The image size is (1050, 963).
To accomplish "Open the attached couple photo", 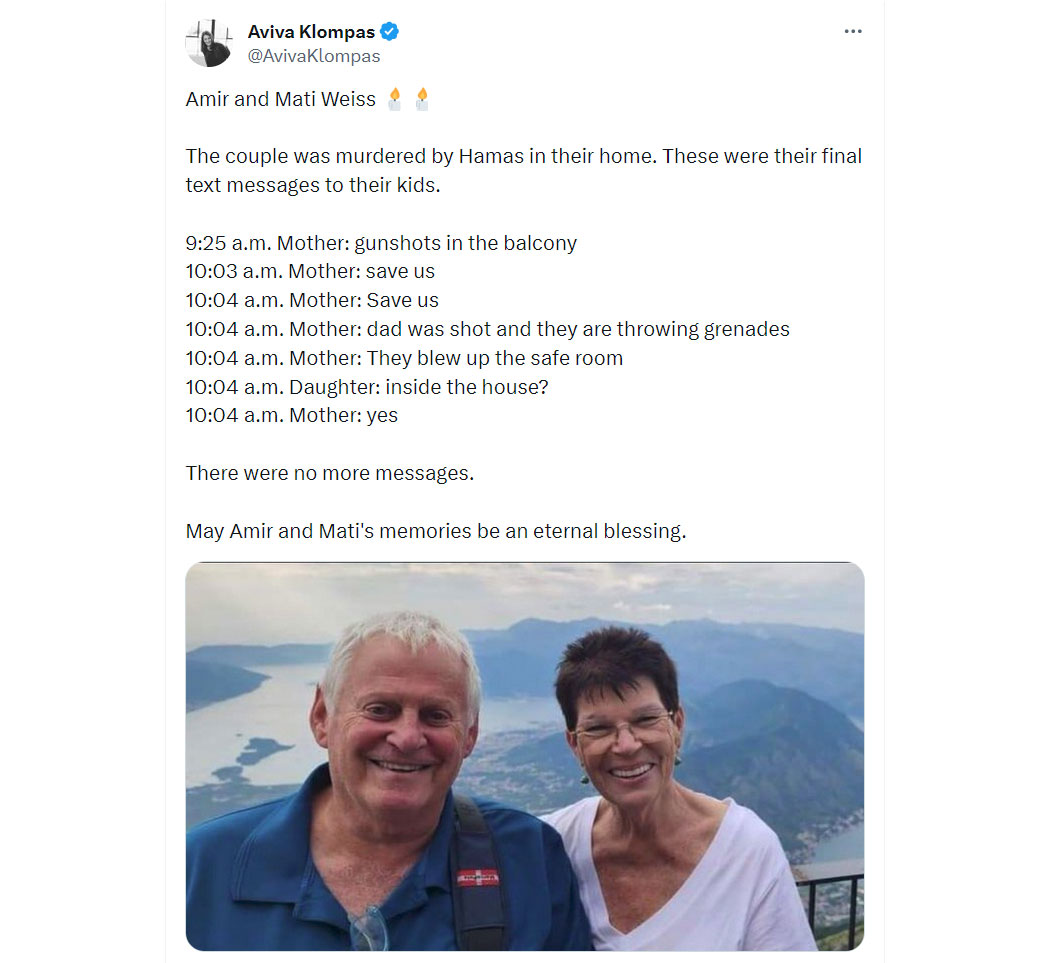I will click(x=525, y=756).
